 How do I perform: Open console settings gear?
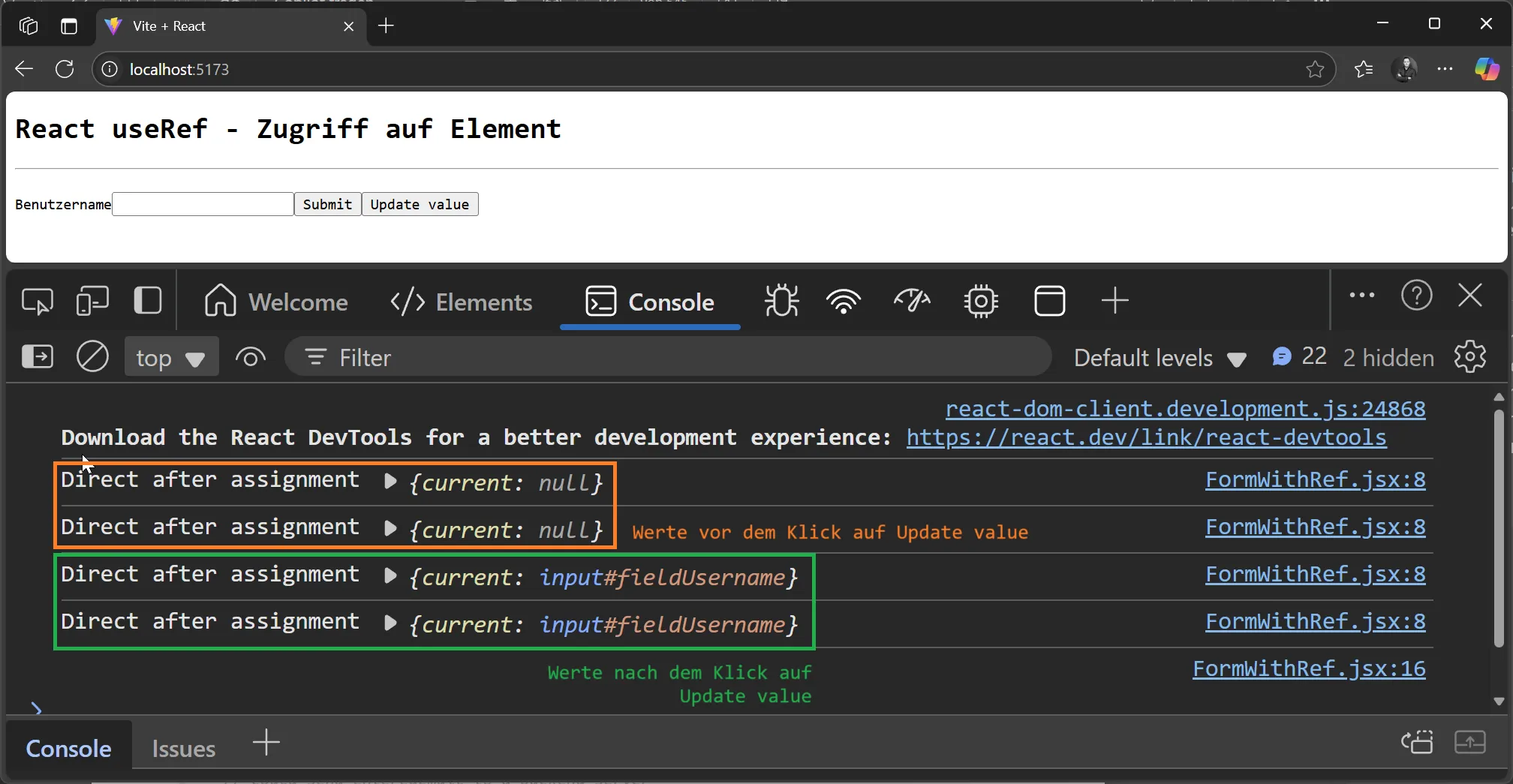[1469, 357]
